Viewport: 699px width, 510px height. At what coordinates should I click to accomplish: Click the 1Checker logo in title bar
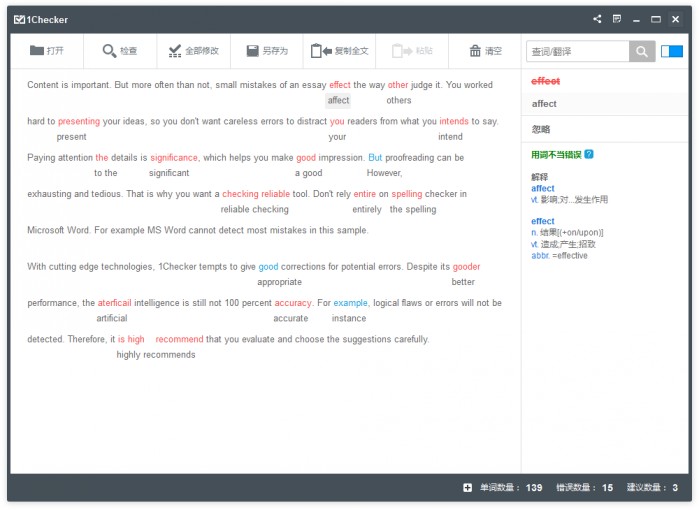(x=41, y=20)
